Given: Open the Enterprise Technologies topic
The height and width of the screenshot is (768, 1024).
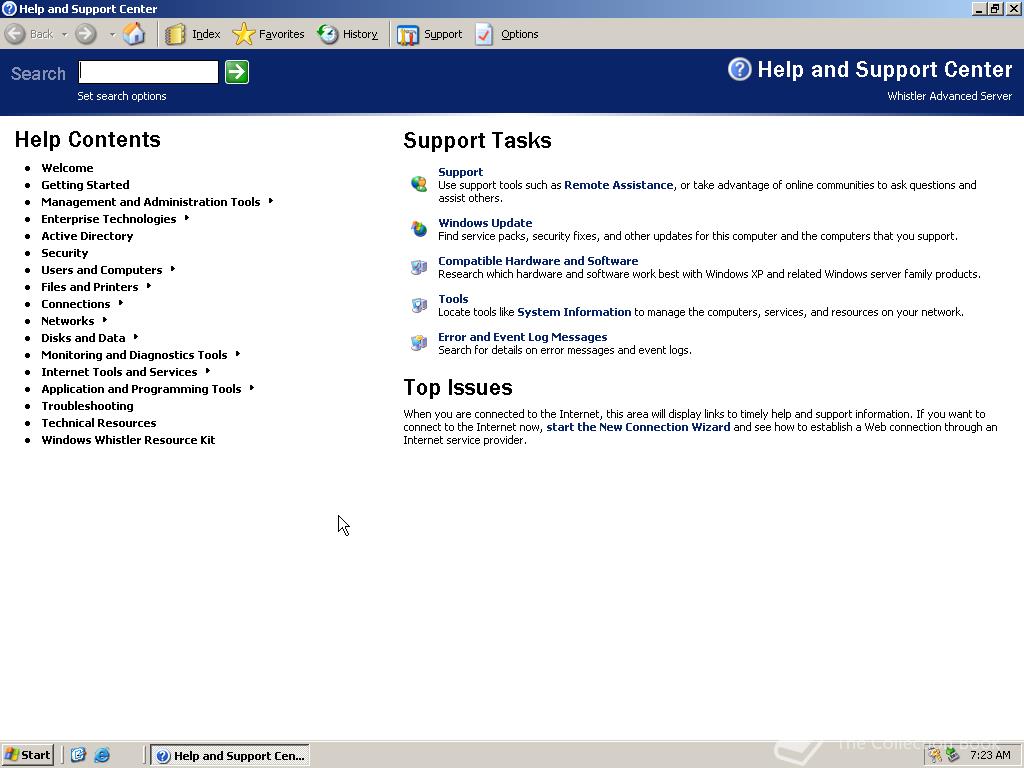Looking at the screenshot, I should point(108,219).
